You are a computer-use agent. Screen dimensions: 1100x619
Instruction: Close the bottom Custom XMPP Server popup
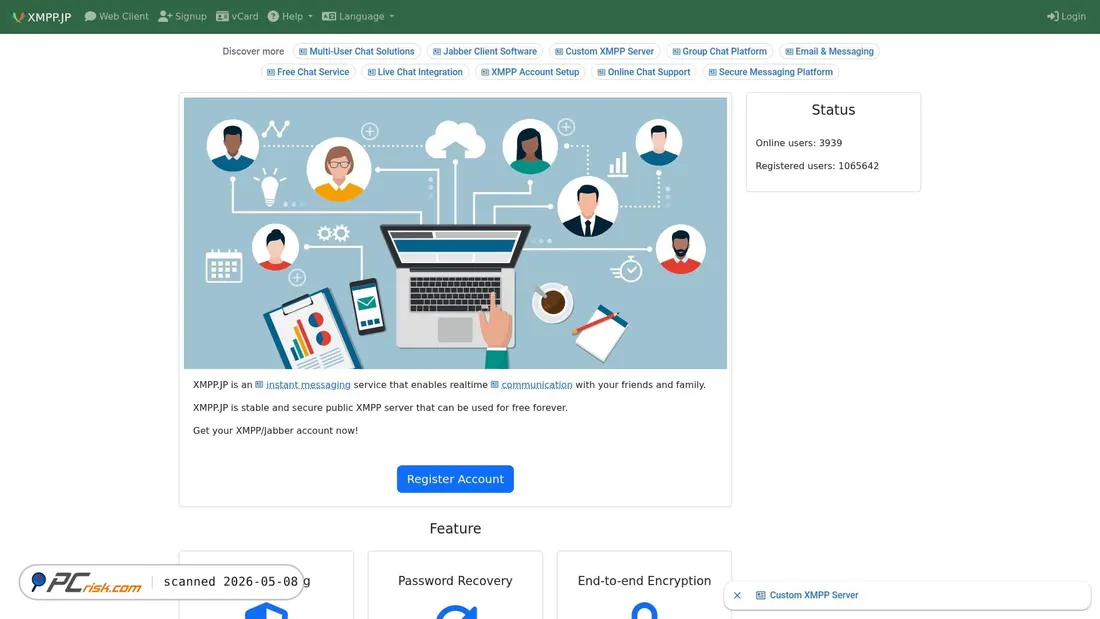pos(737,595)
